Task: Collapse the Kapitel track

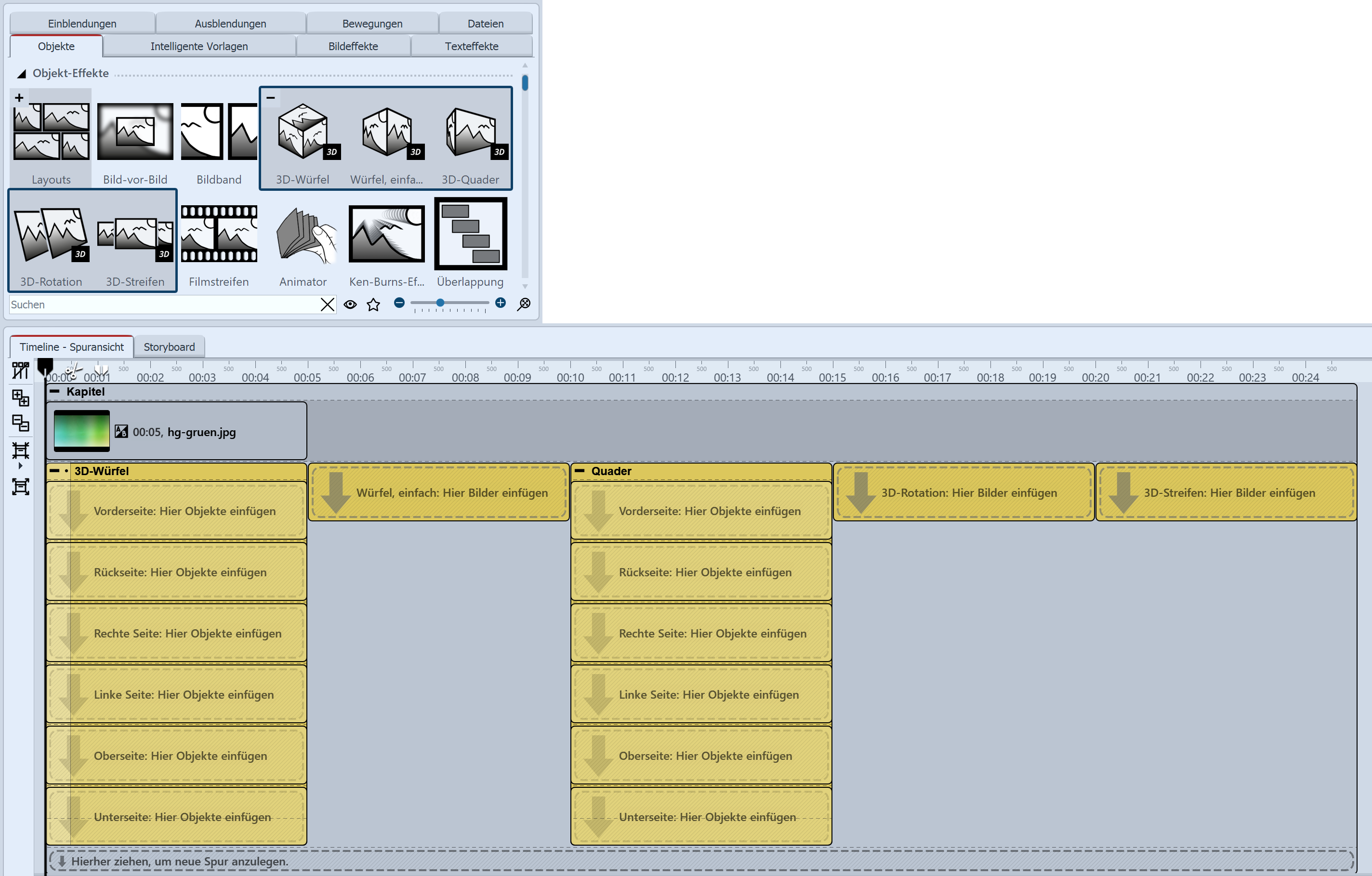Action: coord(55,392)
